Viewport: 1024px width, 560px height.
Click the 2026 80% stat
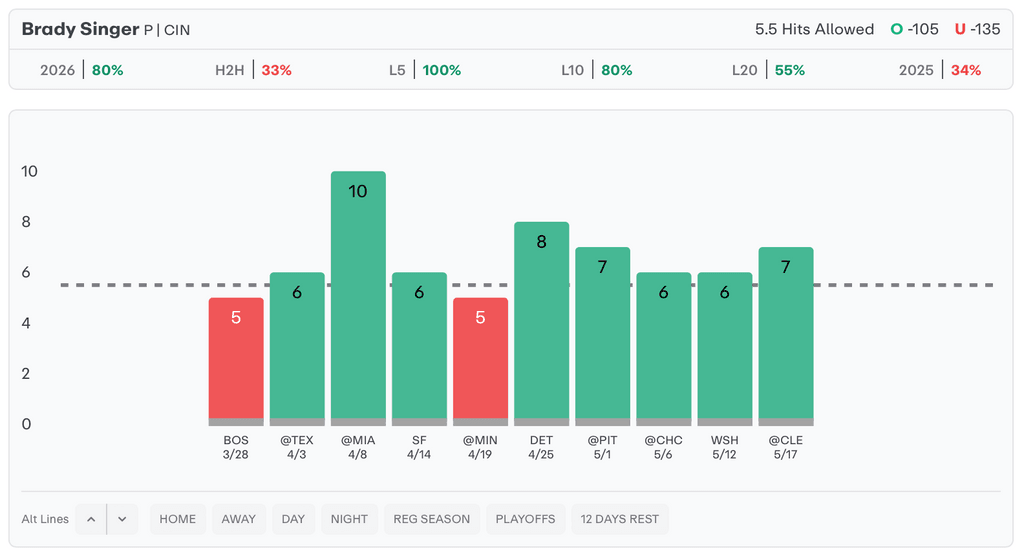pos(82,70)
